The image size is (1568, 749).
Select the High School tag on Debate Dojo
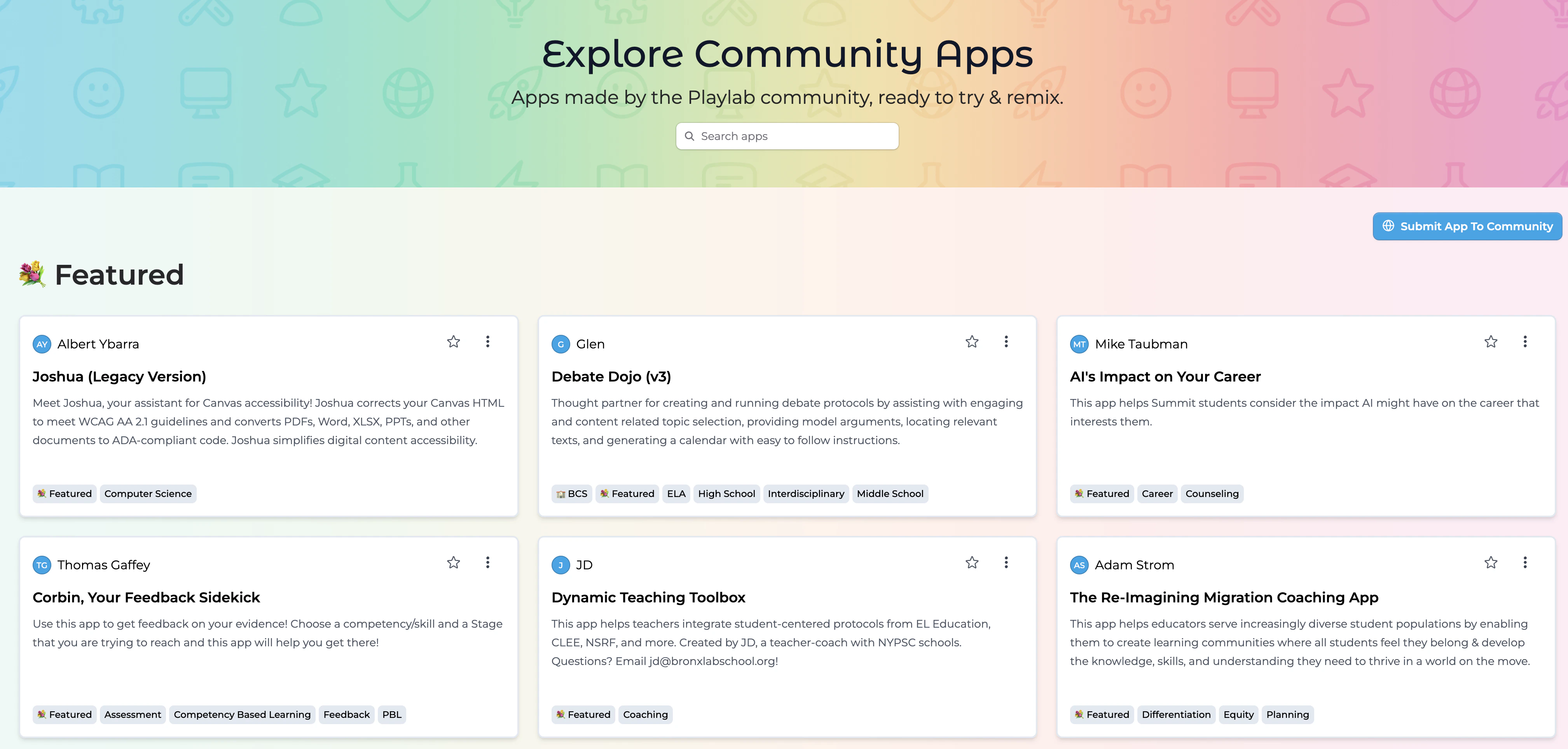(x=726, y=494)
